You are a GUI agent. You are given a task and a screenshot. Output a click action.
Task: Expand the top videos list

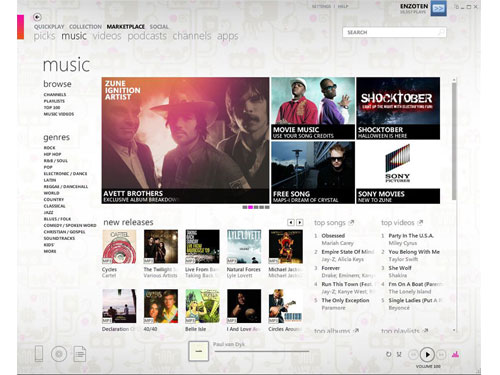420,222
